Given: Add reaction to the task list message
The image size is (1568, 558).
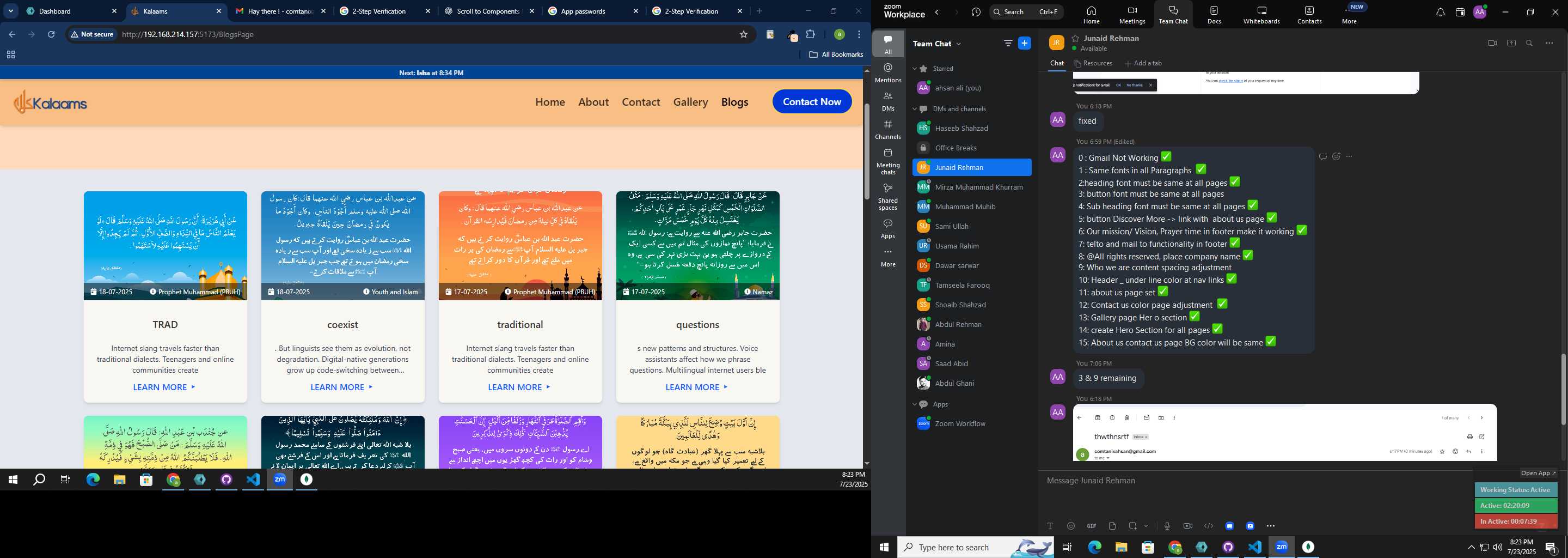Looking at the screenshot, I should pos(1336,156).
